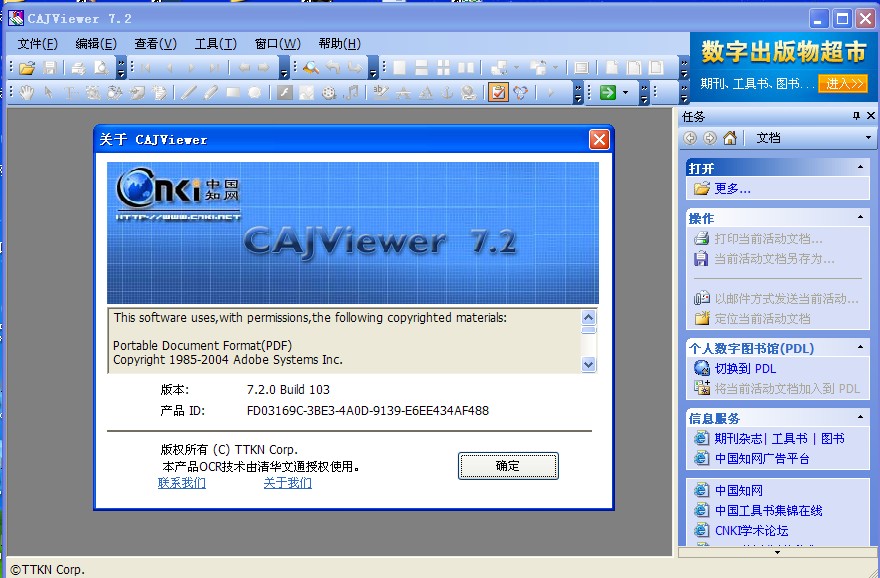Toggle single page layout mode
The height and width of the screenshot is (578, 880).
coord(399,68)
